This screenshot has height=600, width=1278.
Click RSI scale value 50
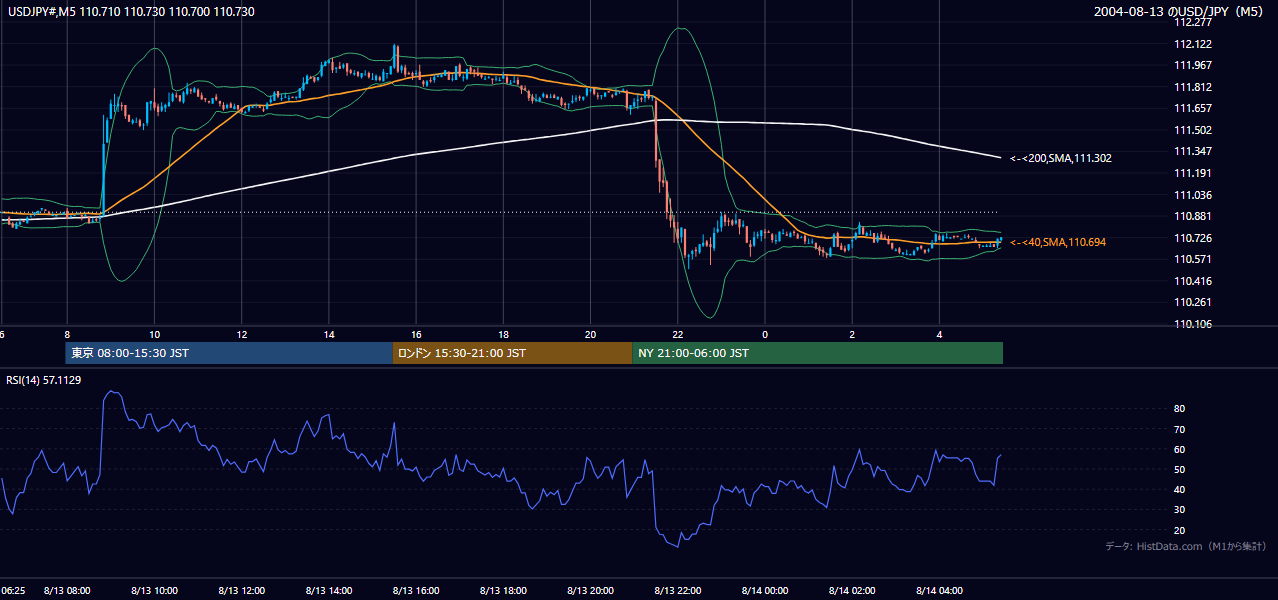pos(1179,469)
